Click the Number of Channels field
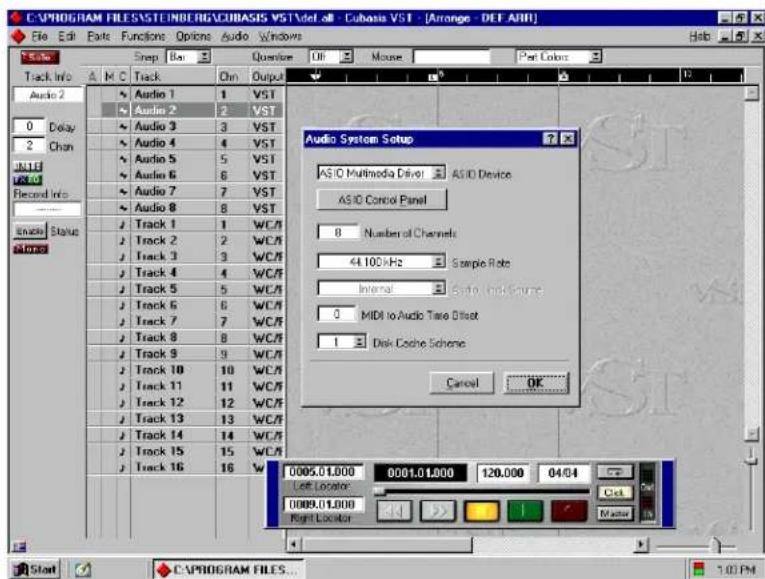 [x=338, y=233]
